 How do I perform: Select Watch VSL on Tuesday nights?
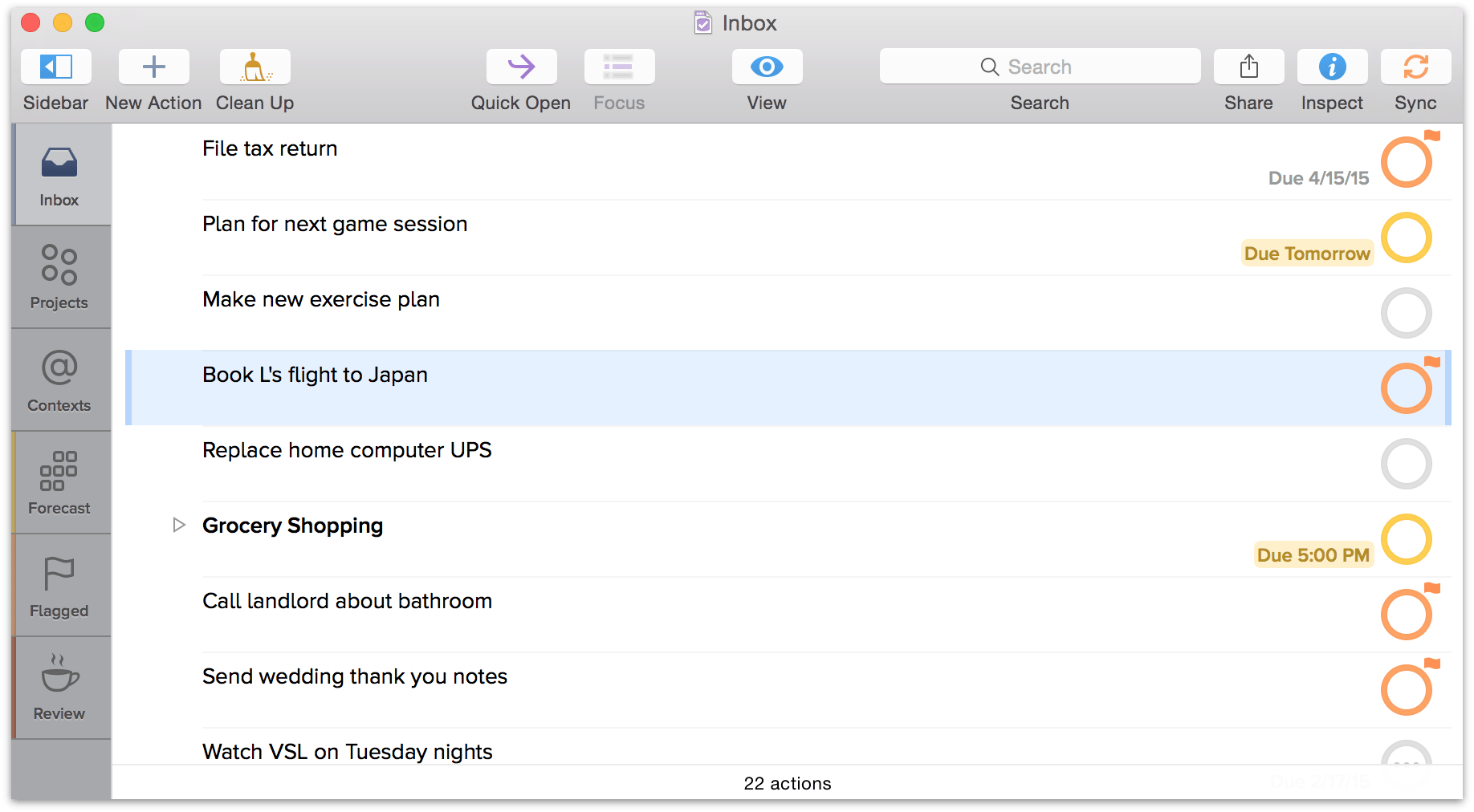tap(347, 752)
